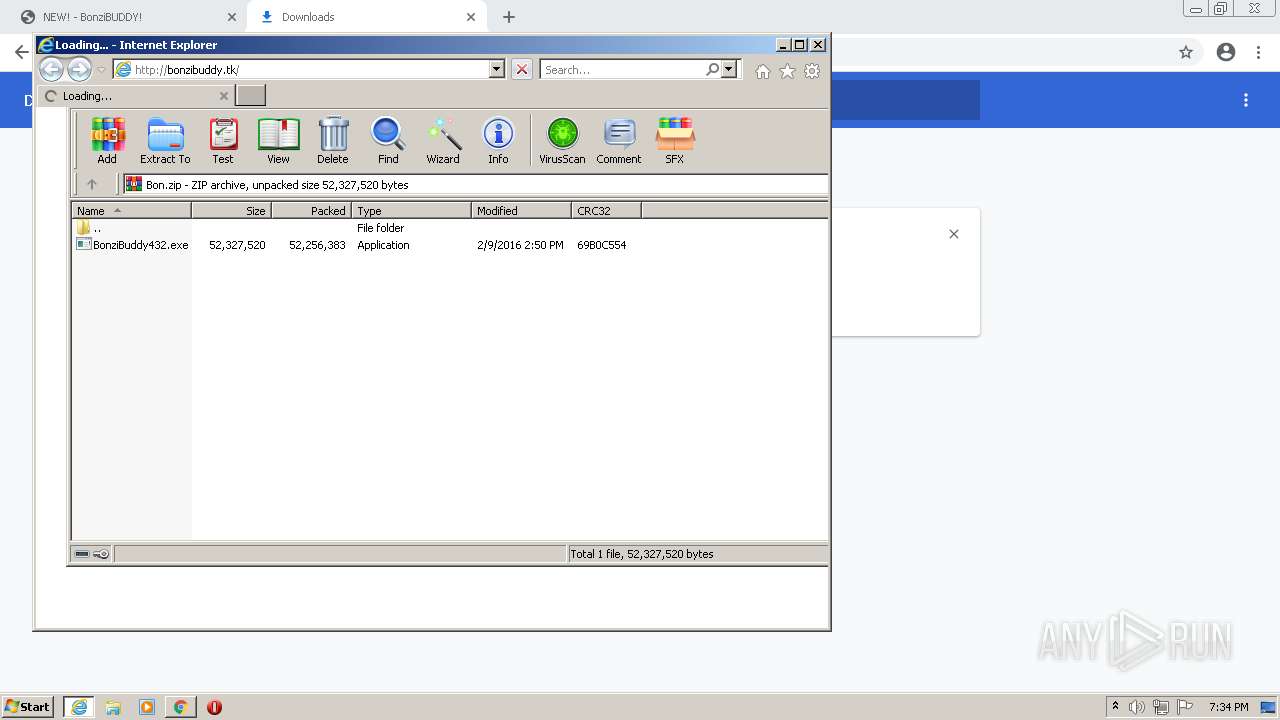1280x720 pixels.
Task: Run the Test archive tool
Action: (223, 141)
